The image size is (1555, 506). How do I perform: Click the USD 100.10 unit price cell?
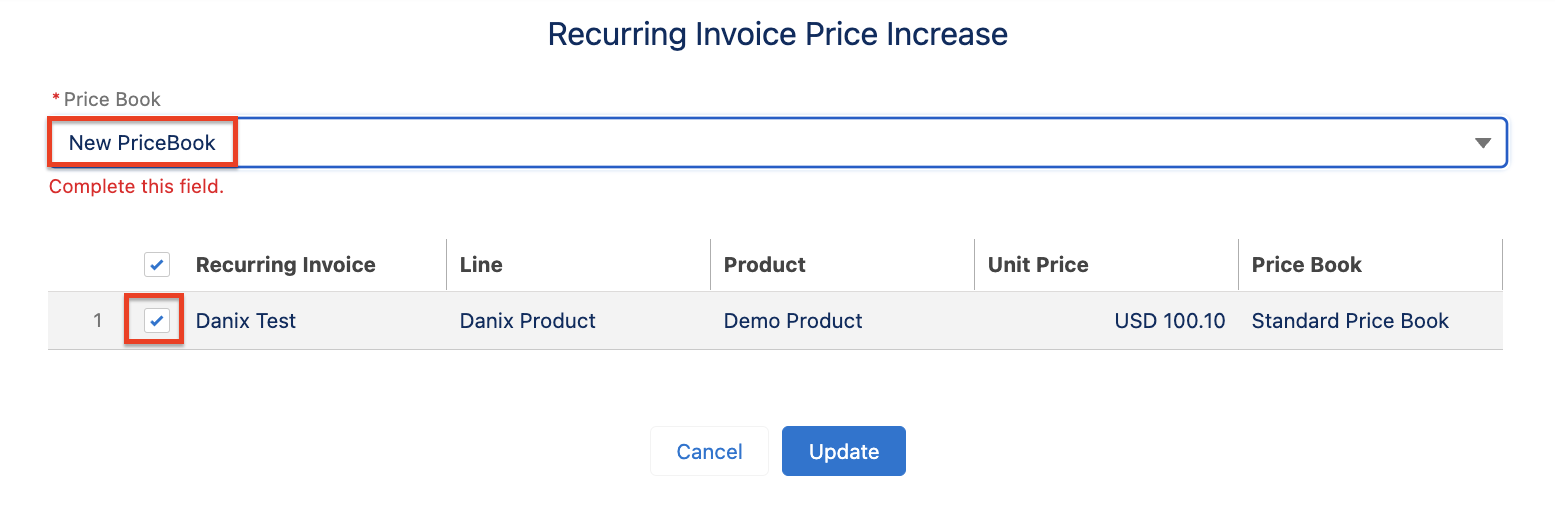[1169, 321]
